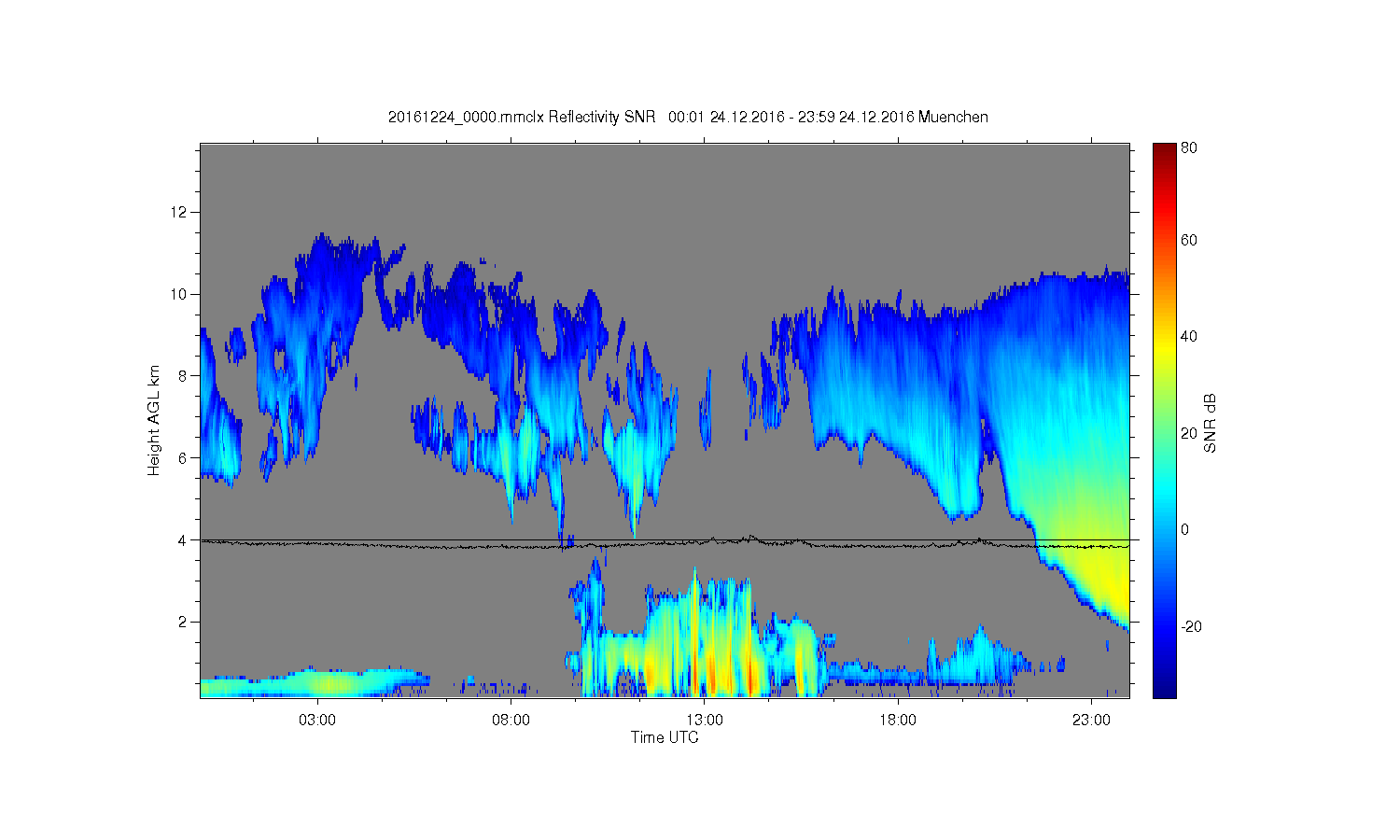Image resolution: width=1400 pixels, height=840 pixels.
Task: Click the height tick label 2
Action: coord(183,622)
